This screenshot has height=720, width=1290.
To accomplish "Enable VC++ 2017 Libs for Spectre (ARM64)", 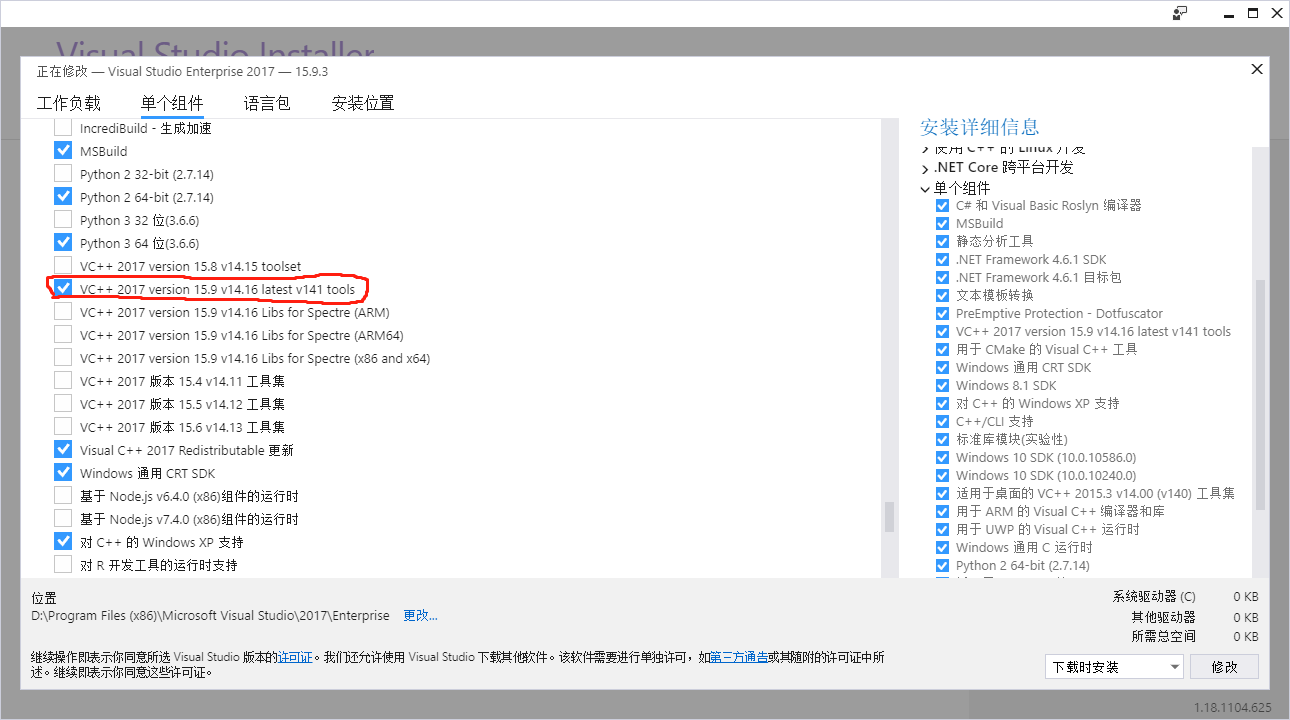I will (62, 335).
